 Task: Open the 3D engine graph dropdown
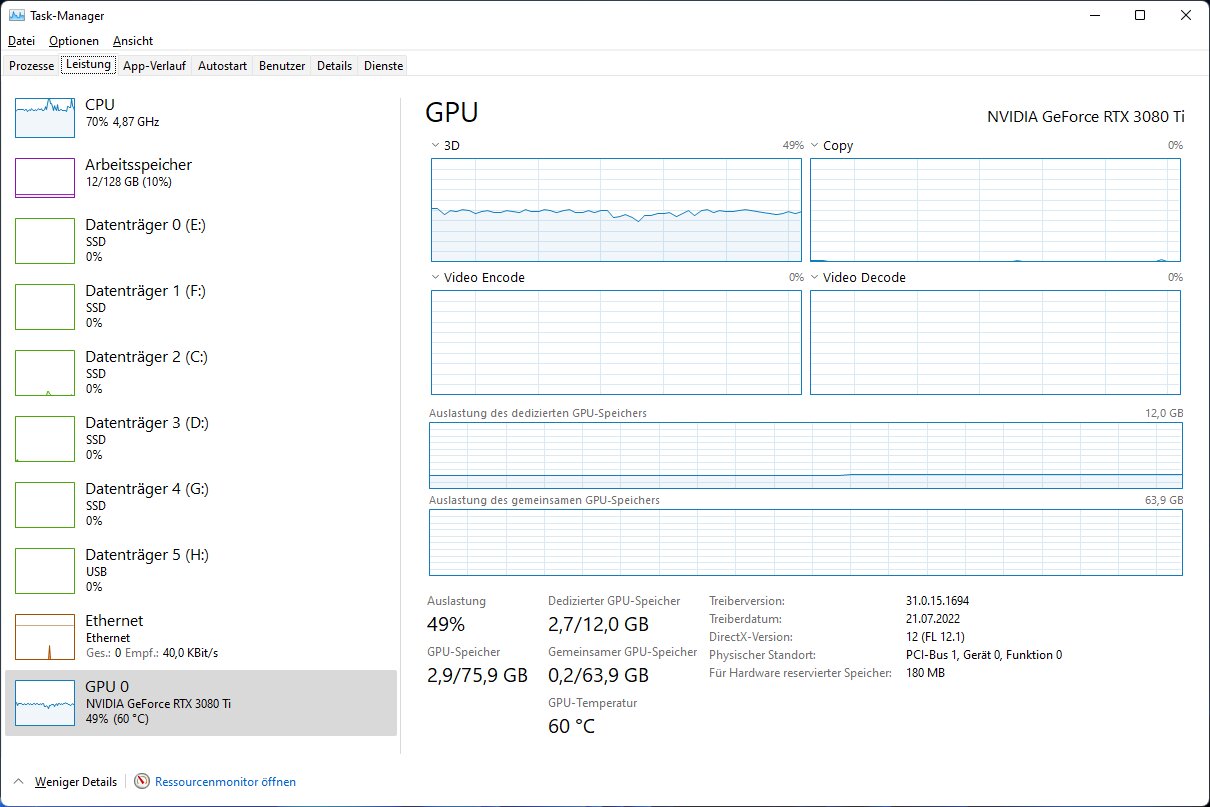coord(435,146)
